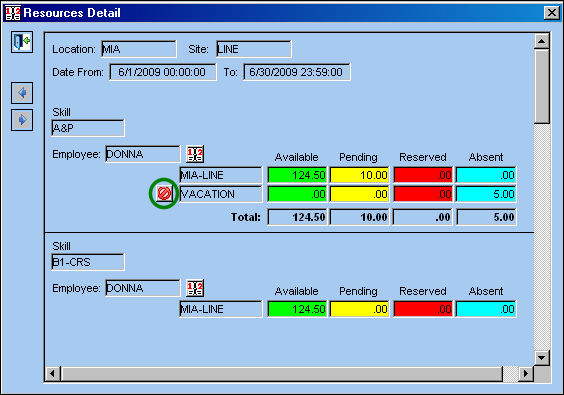Click the Available header under B1-CRS

pyautogui.click(x=296, y=291)
